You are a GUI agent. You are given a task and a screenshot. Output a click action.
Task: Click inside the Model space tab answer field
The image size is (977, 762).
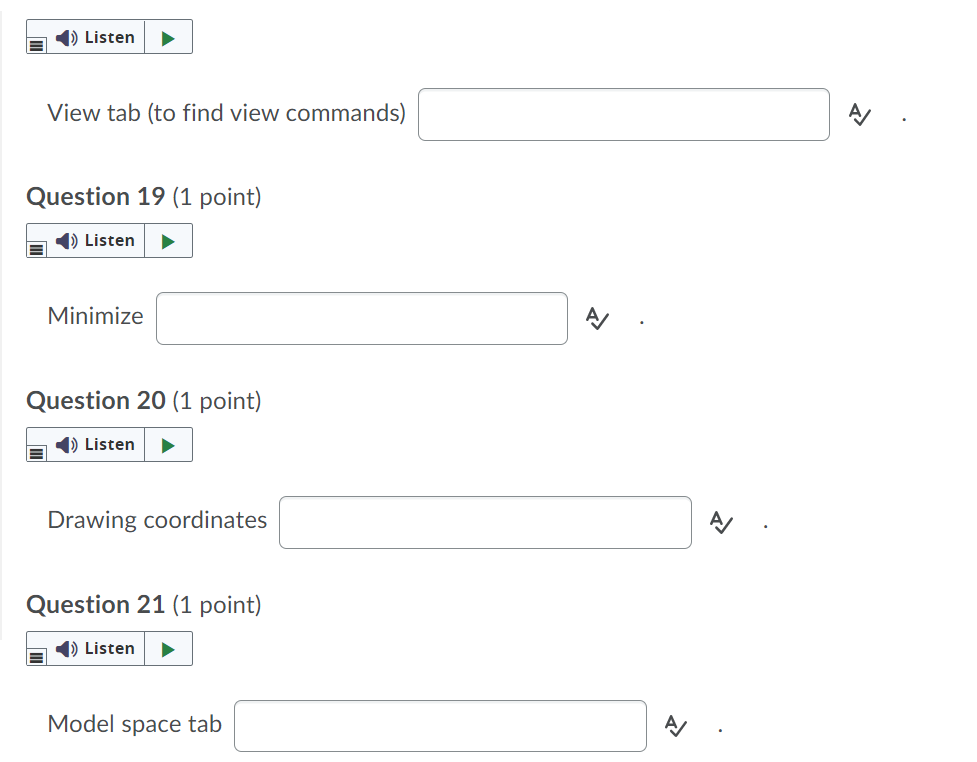(x=440, y=726)
